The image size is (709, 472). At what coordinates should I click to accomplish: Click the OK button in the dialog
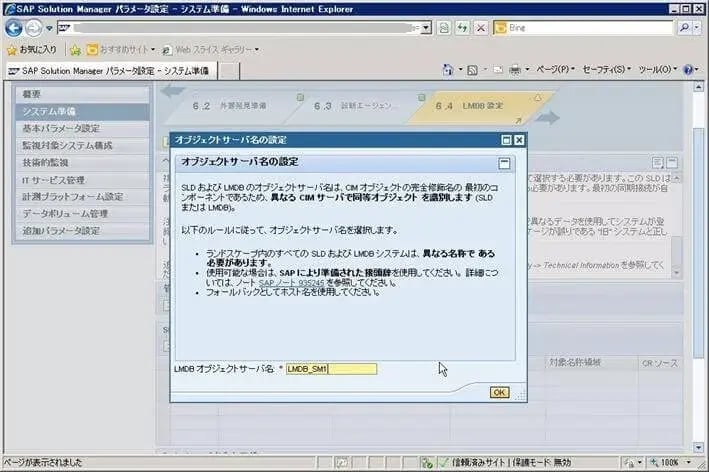coord(499,392)
